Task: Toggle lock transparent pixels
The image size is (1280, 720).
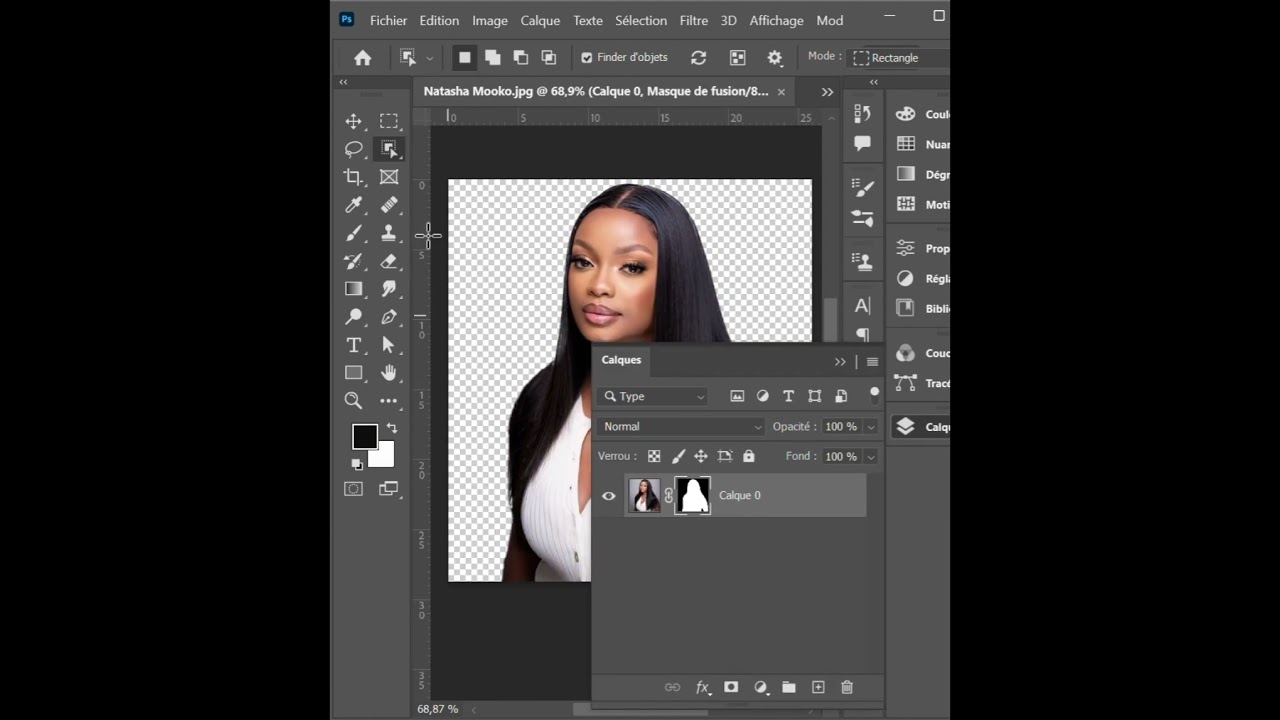Action: pyautogui.click(x=654, y=456)
